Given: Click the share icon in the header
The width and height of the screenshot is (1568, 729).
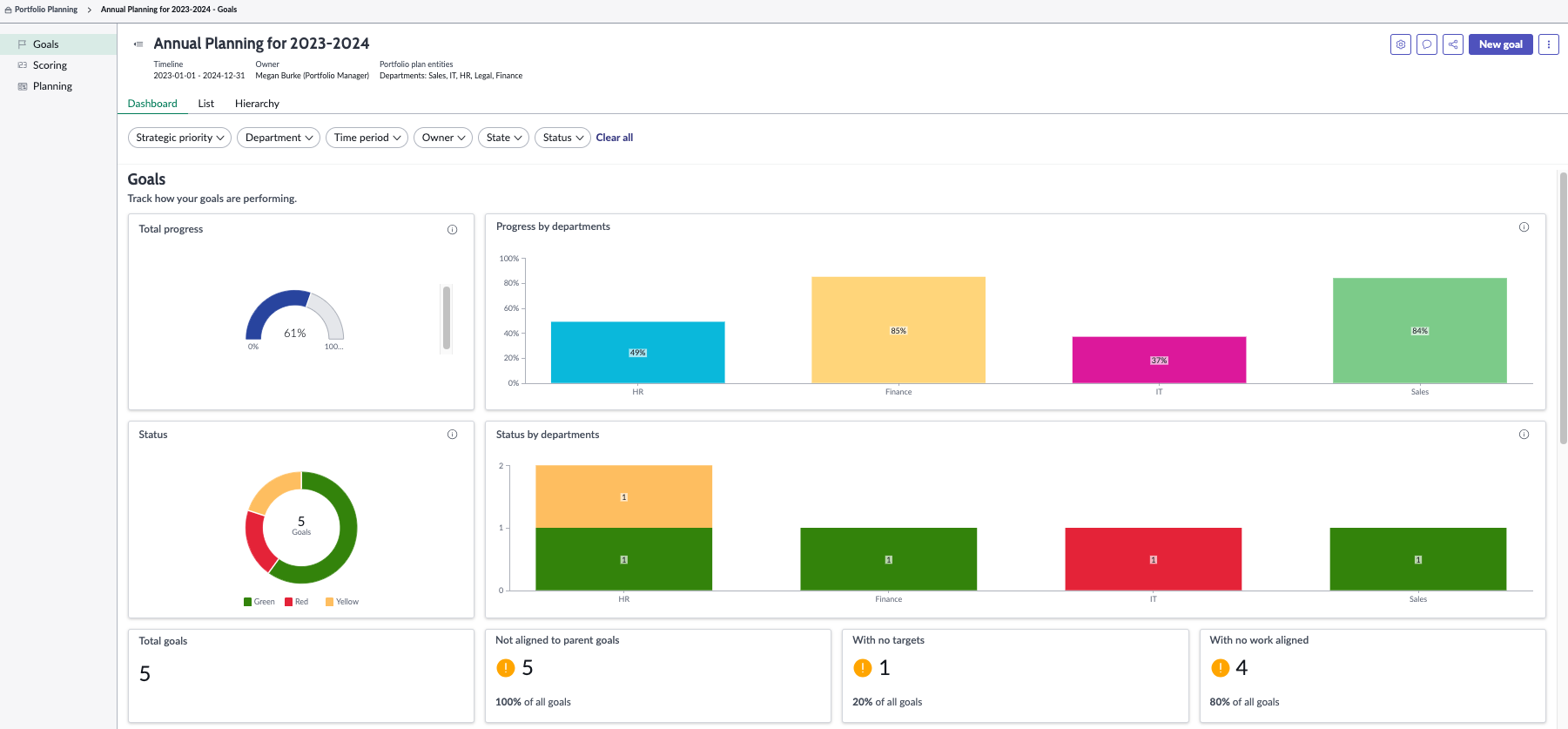Looking at the screenshot, I should 1452,44.
